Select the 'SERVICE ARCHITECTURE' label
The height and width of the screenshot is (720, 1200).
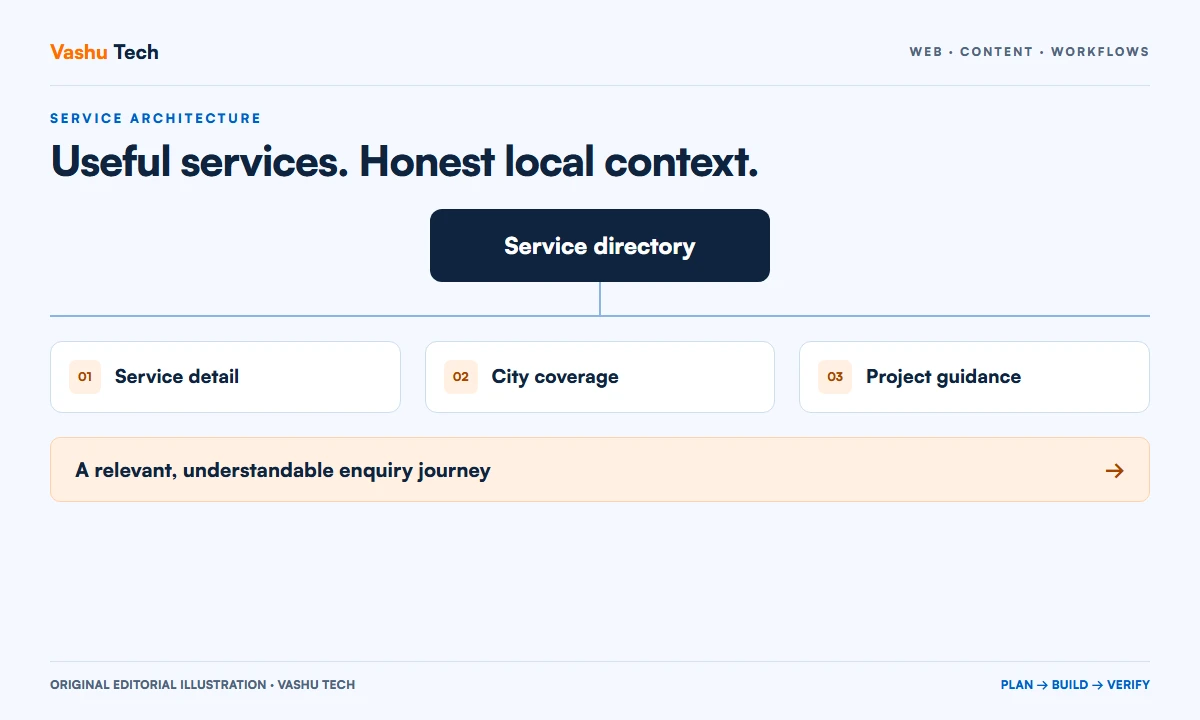tap(155, 118)
